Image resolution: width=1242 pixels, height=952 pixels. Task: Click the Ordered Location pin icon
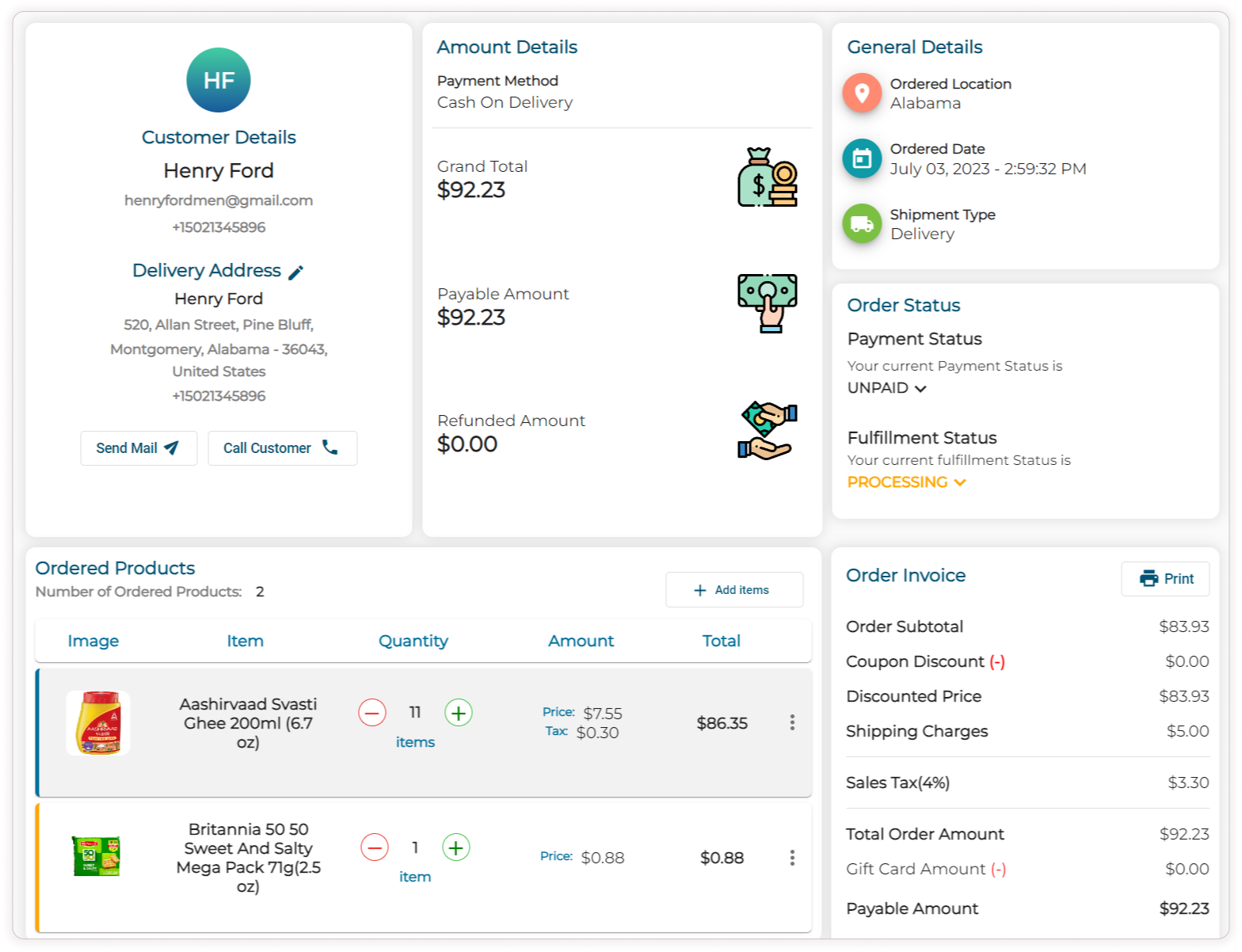862,93
